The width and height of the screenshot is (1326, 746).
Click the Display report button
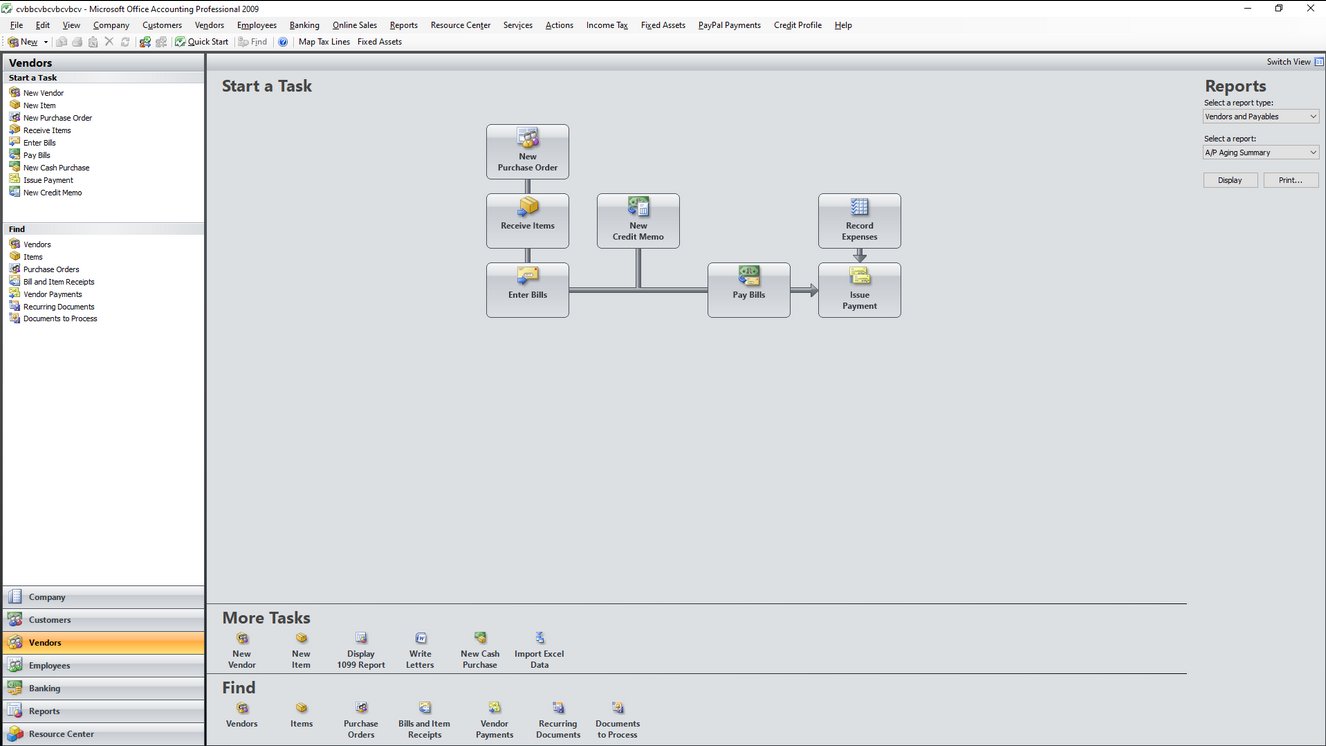pyautogui.click(x=1230, y=180)
